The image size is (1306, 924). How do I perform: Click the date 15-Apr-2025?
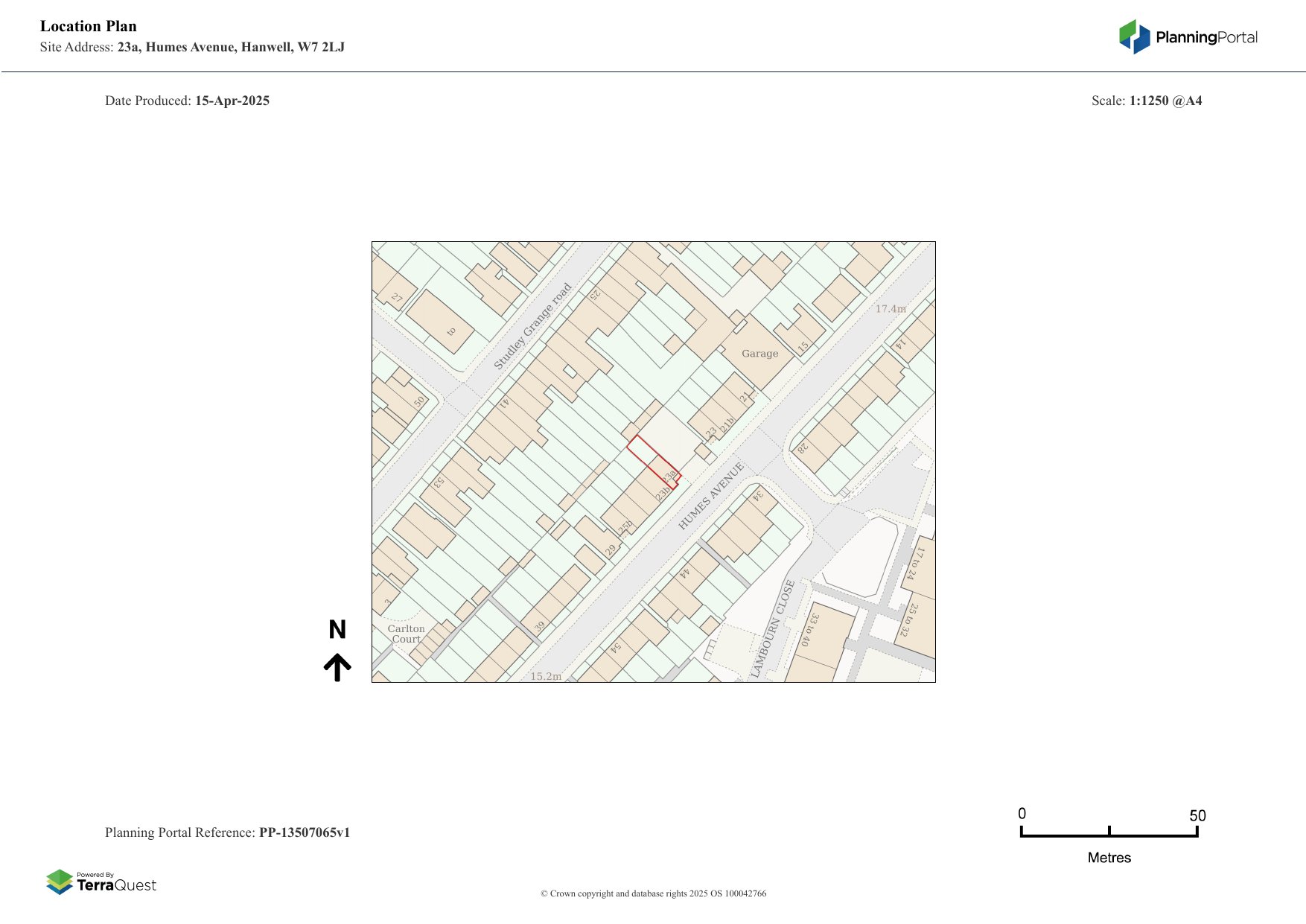pyautogui.click(x=232, y=101)
